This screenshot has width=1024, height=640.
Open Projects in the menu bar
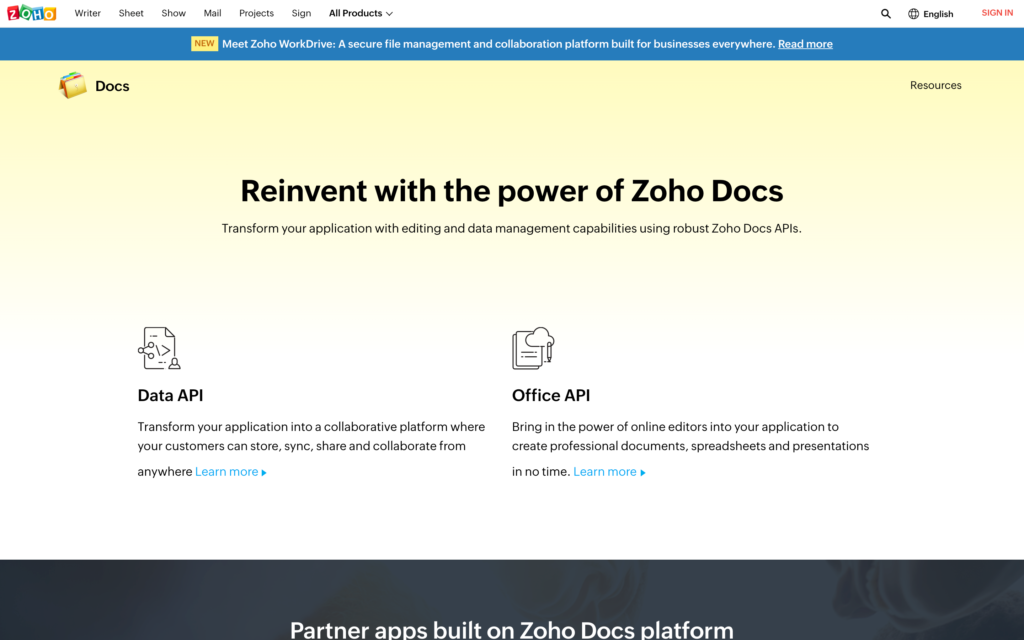tap(256, 13)
